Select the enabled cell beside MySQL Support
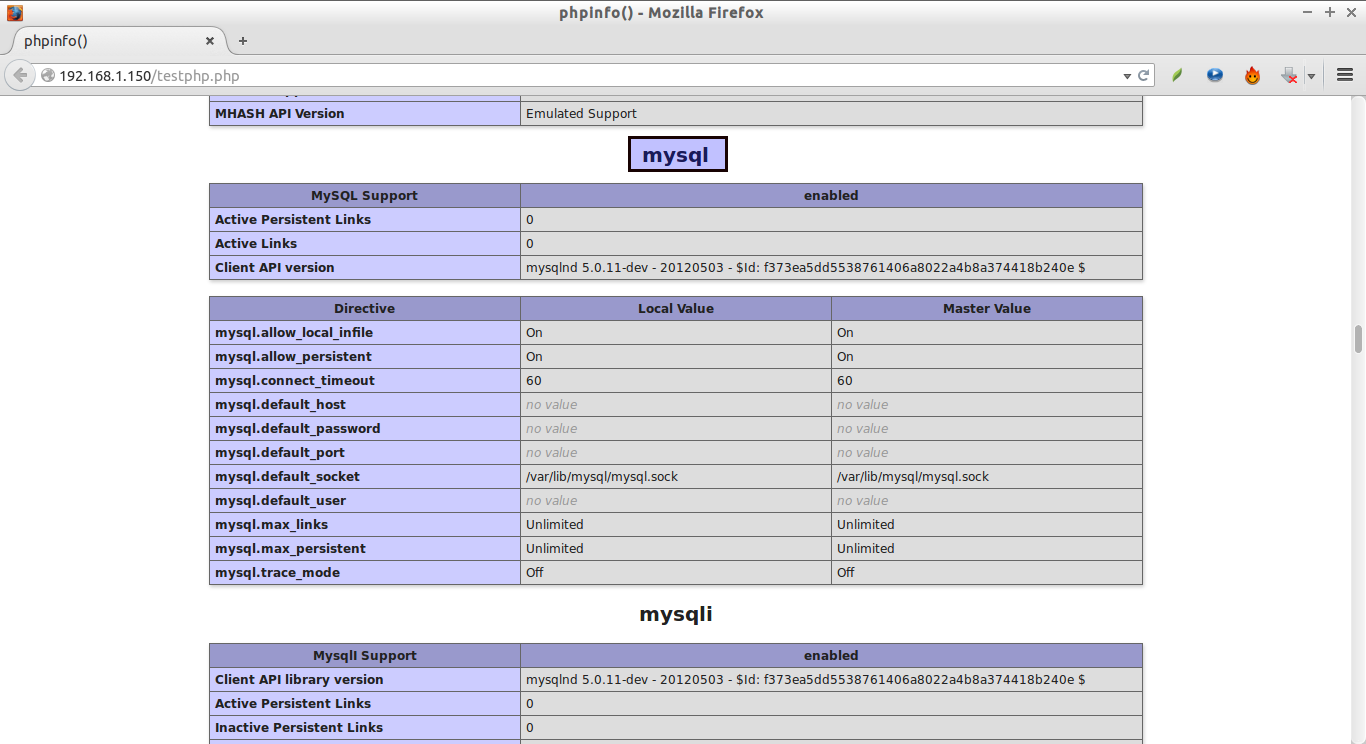Image resolution: width=1366 pixels, height=744 pixels. pyautogui.click(x=831, y=196)
